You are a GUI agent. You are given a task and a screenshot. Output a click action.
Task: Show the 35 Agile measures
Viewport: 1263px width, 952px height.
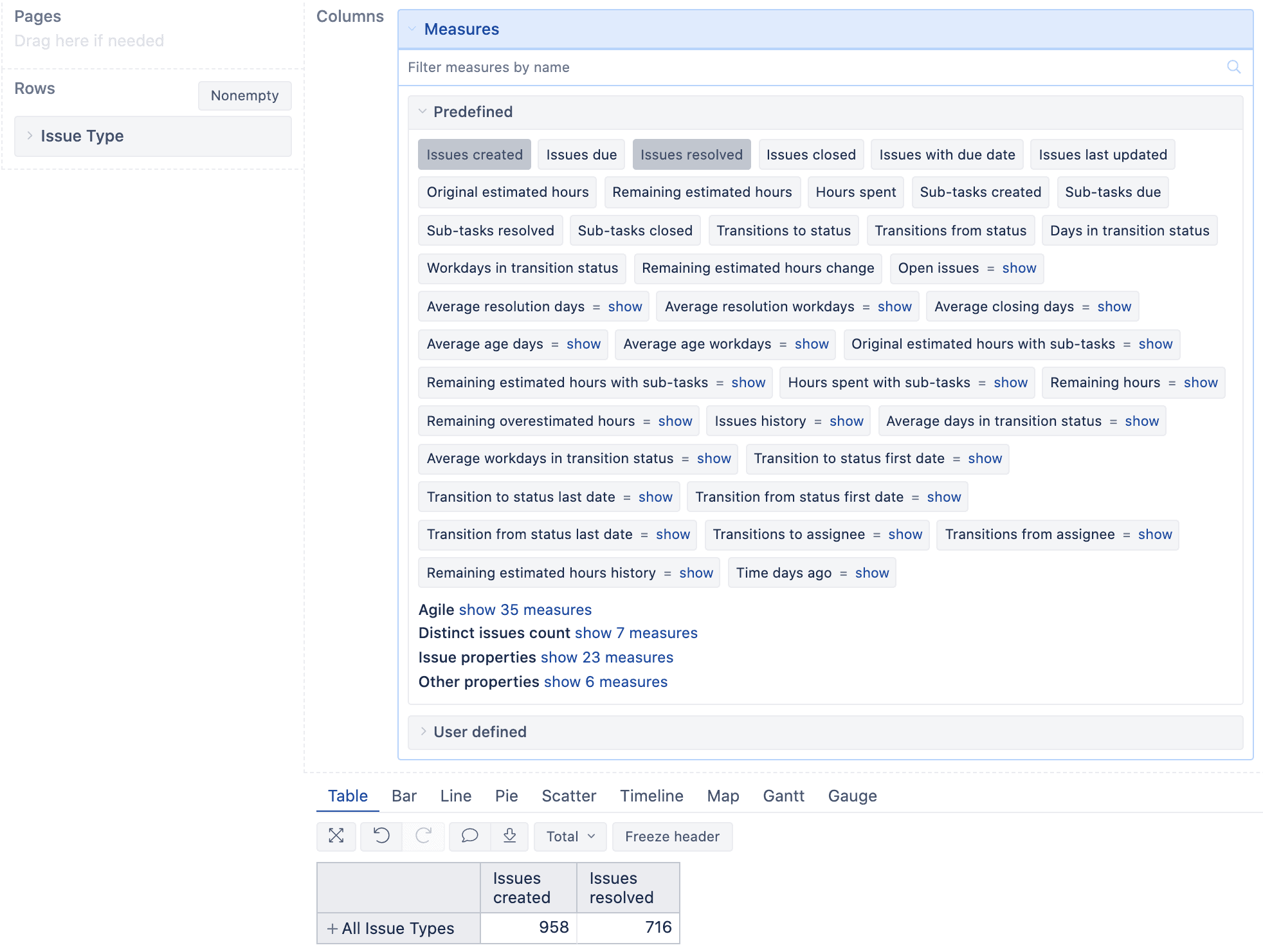(x=525, y=609)
